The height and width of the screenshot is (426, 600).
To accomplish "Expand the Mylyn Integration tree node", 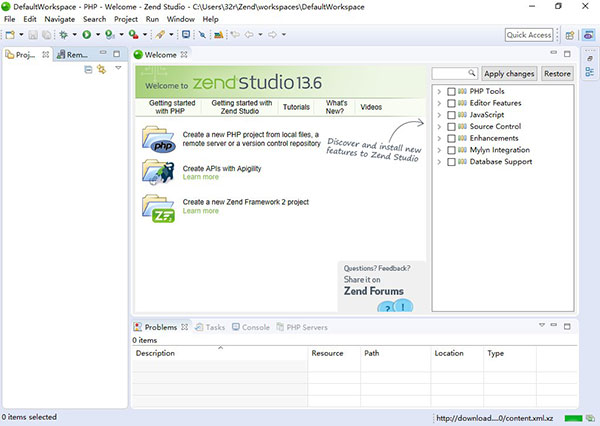I will tap(439, 150).
